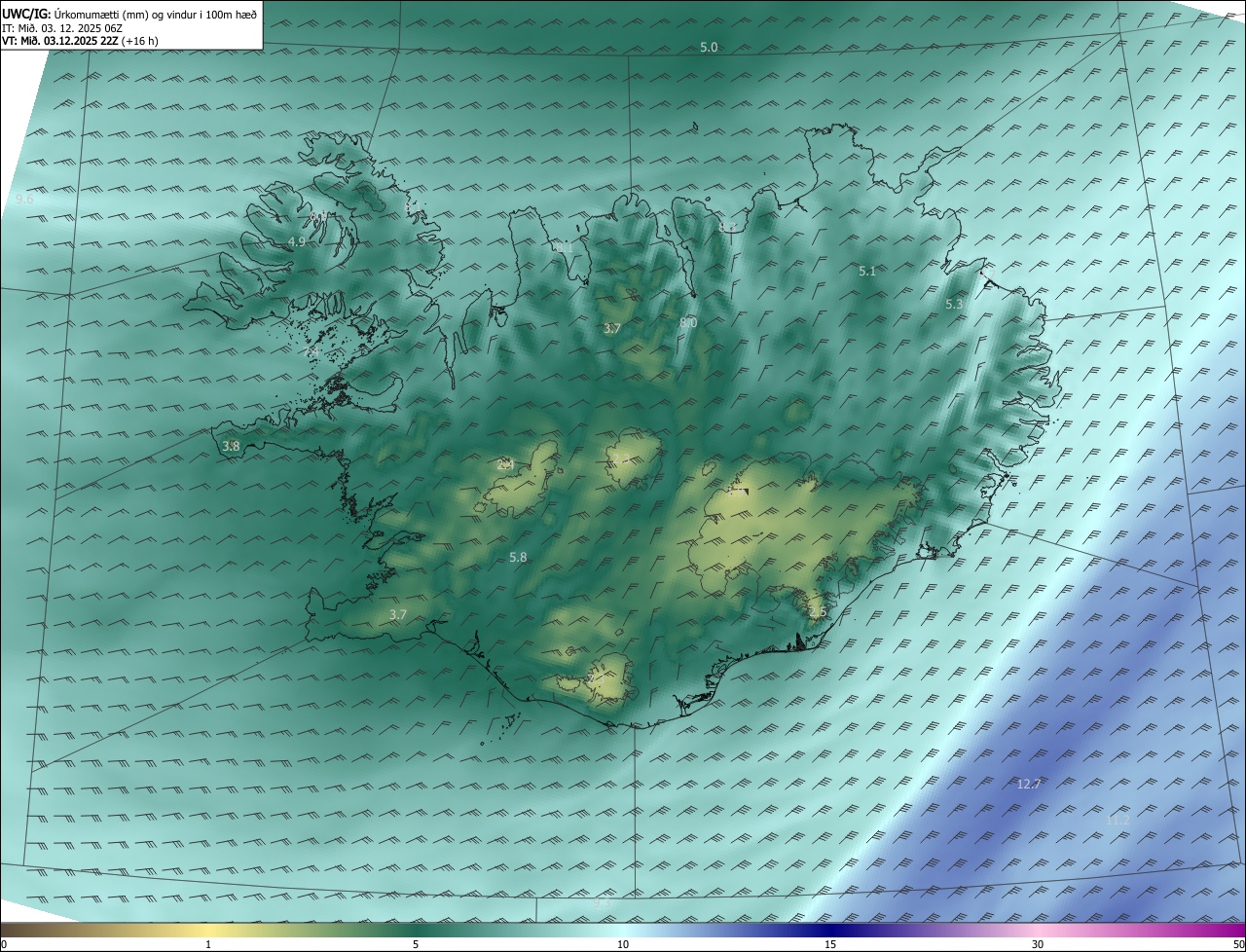Click the 8.2 value label
This screenshot has width=1246, height=952.
(727, 227)
